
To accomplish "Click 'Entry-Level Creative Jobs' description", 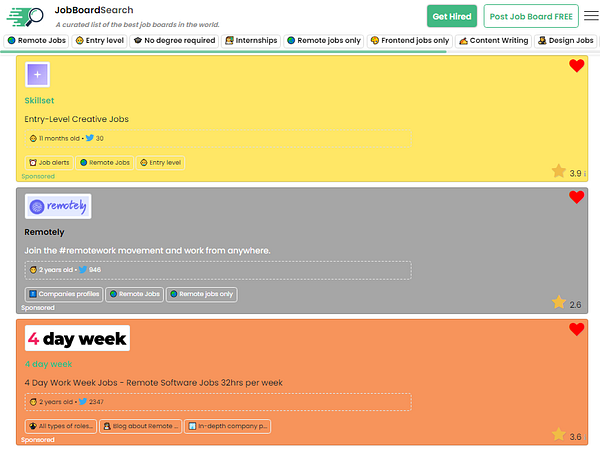I will point(77,119).
